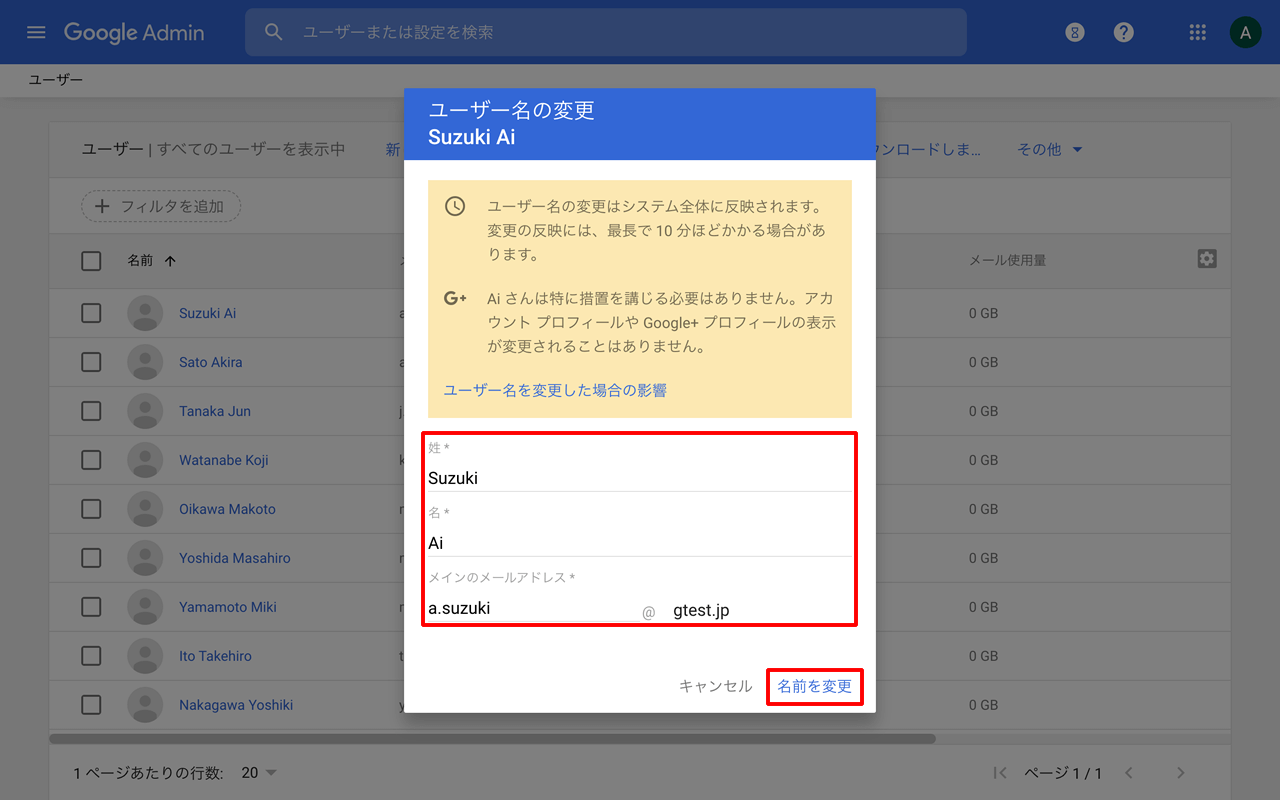Click the フィルタを追加 button
The image size is (1280, 800).
point(161,206)
